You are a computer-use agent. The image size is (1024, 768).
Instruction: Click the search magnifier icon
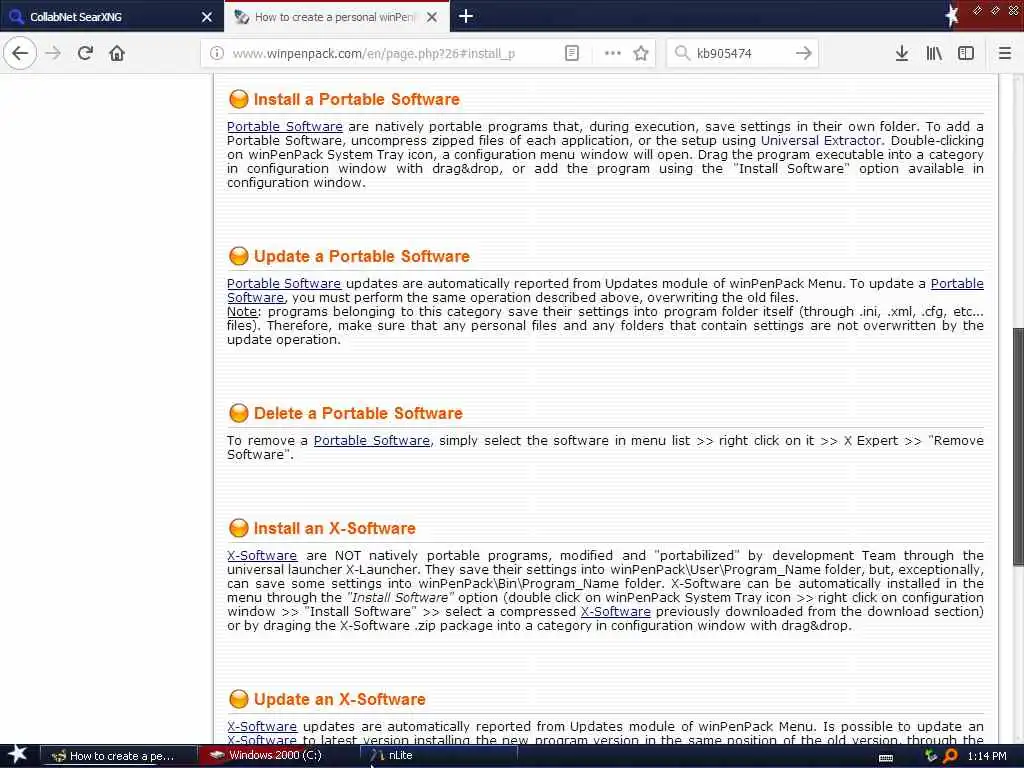coord(682,53)
